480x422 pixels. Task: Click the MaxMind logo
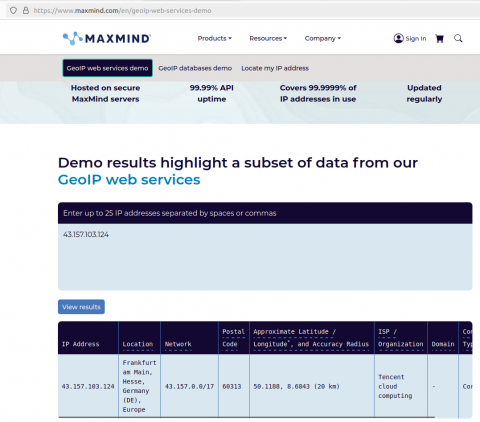point(107,38)
